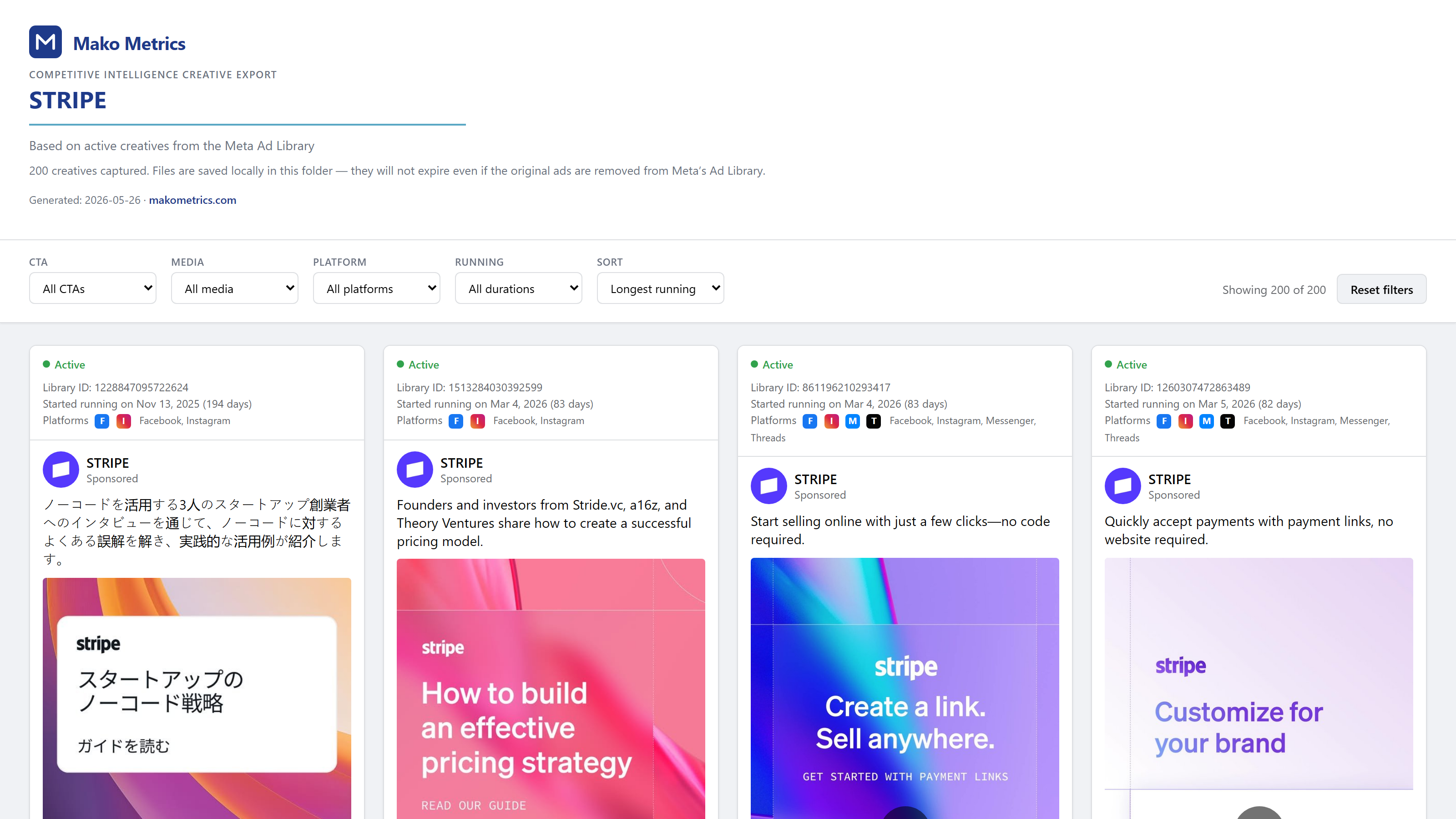Click Library ID: 1513284030392599
Viewport: 1456px width, 819px height.
point(469,387)
